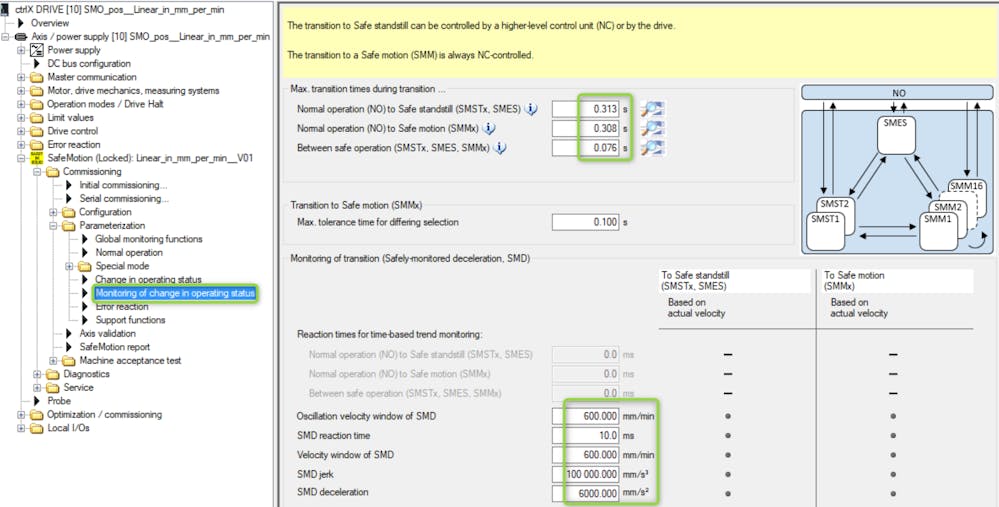This screenshot has width=999, height=507.
Task: Click Oscillation velocity window of SMD field
Action: pos(586,416)
